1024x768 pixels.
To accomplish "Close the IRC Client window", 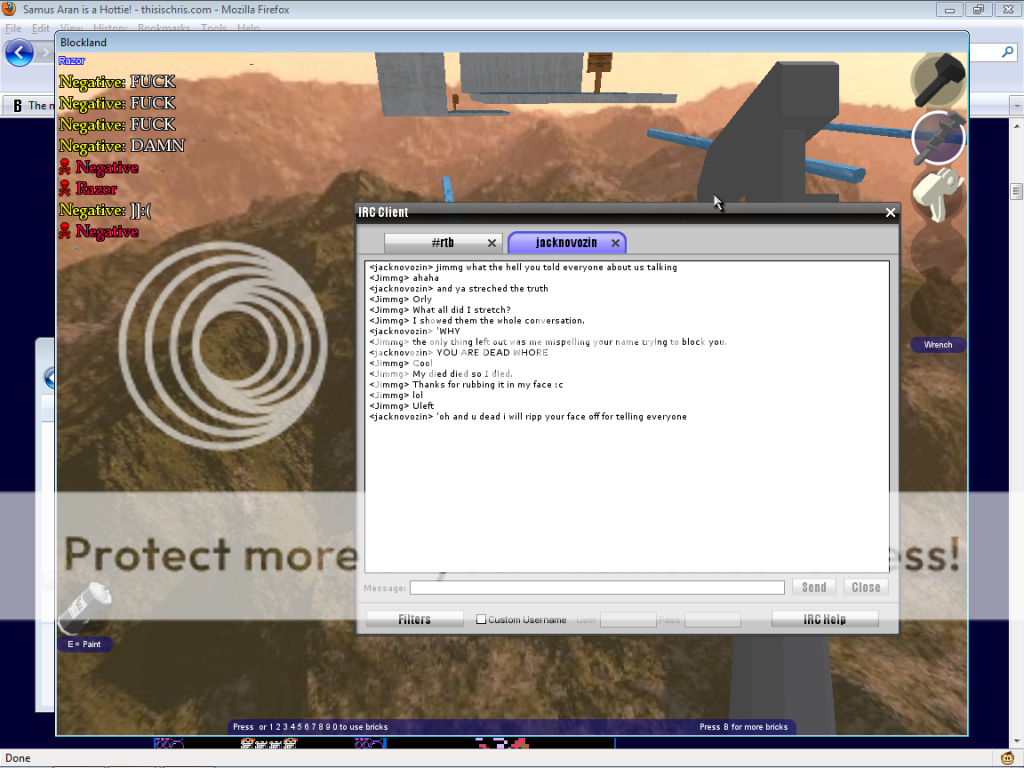I will (890, 212).
